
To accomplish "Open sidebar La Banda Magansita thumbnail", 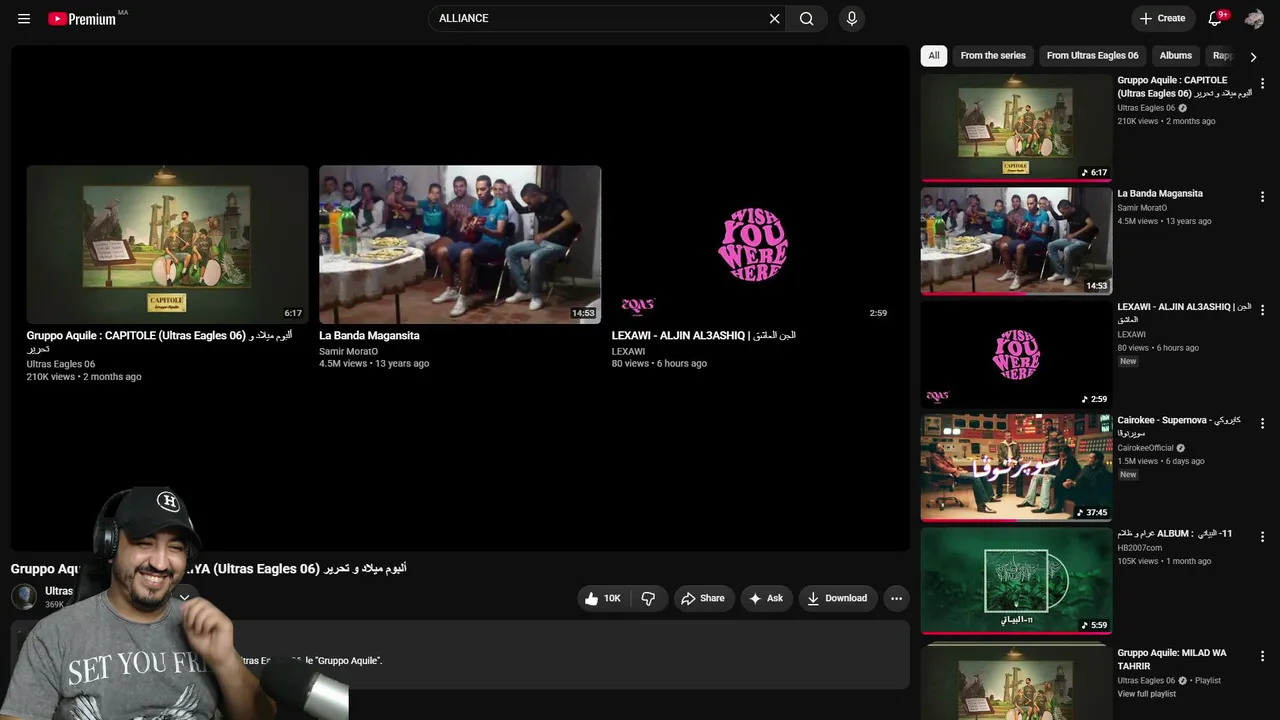I will 1016,241.
